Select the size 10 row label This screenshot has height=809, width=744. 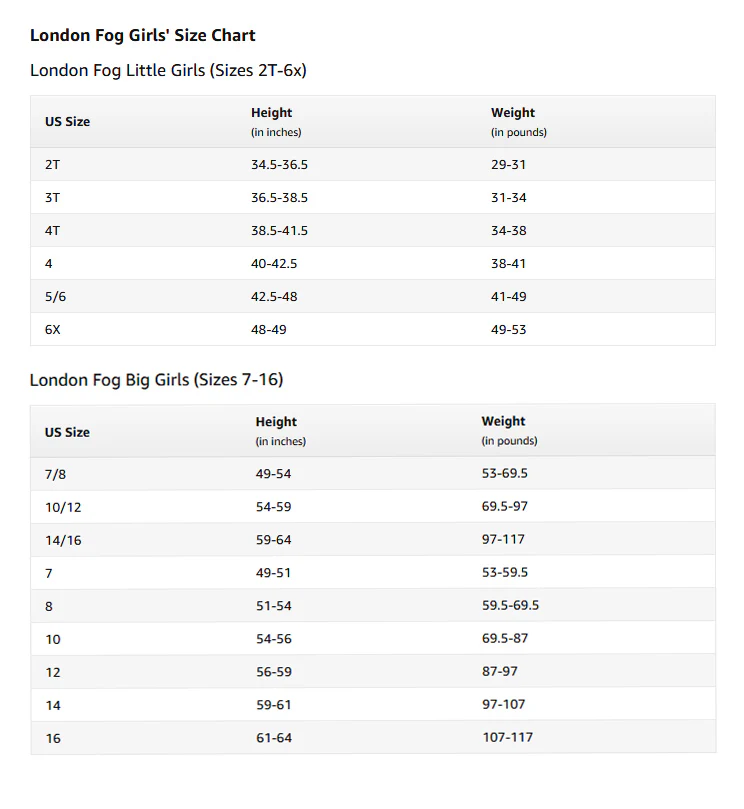tap(53, 639)
